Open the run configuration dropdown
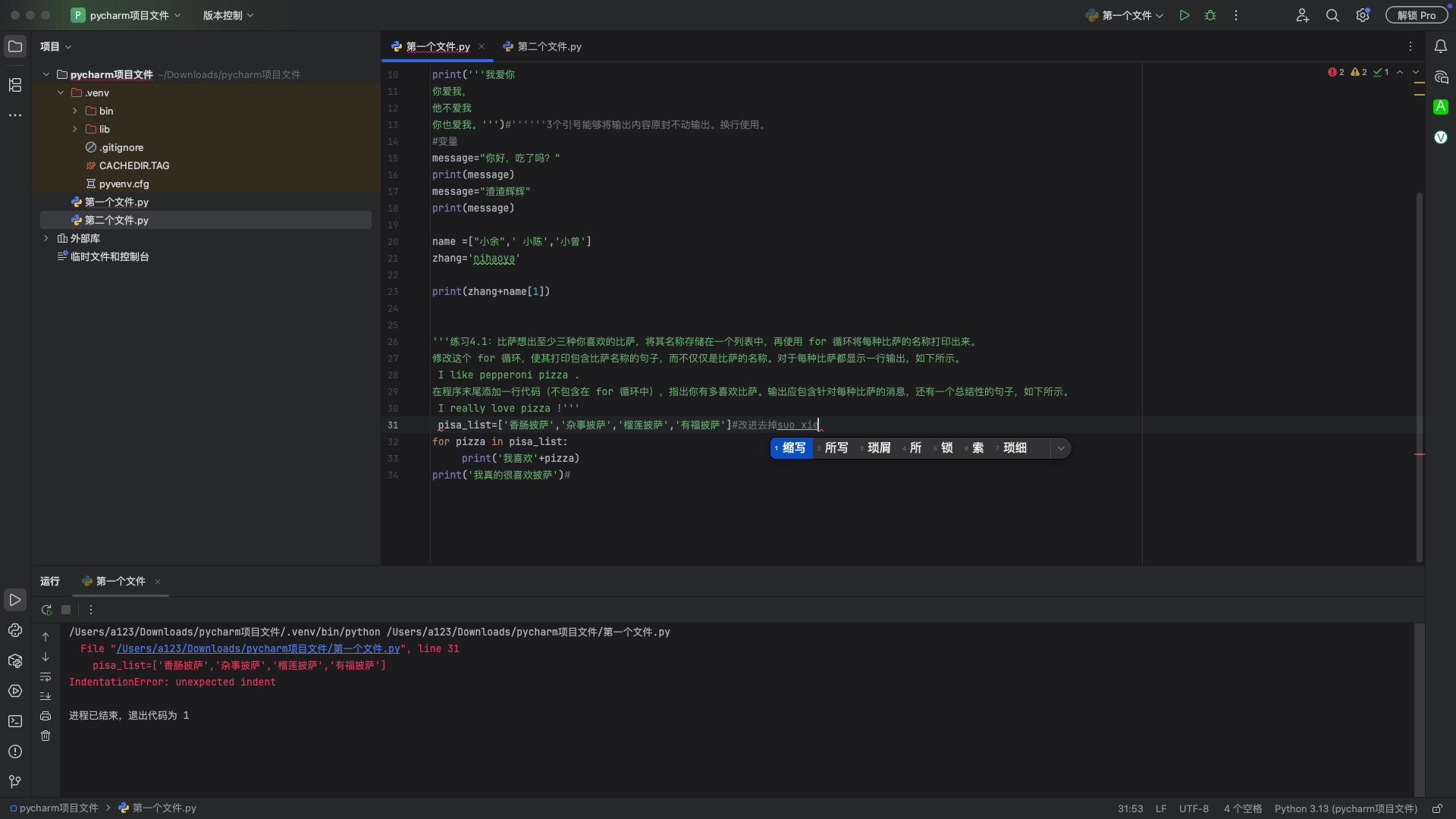1456x819 pixels. coord(1125,15)
